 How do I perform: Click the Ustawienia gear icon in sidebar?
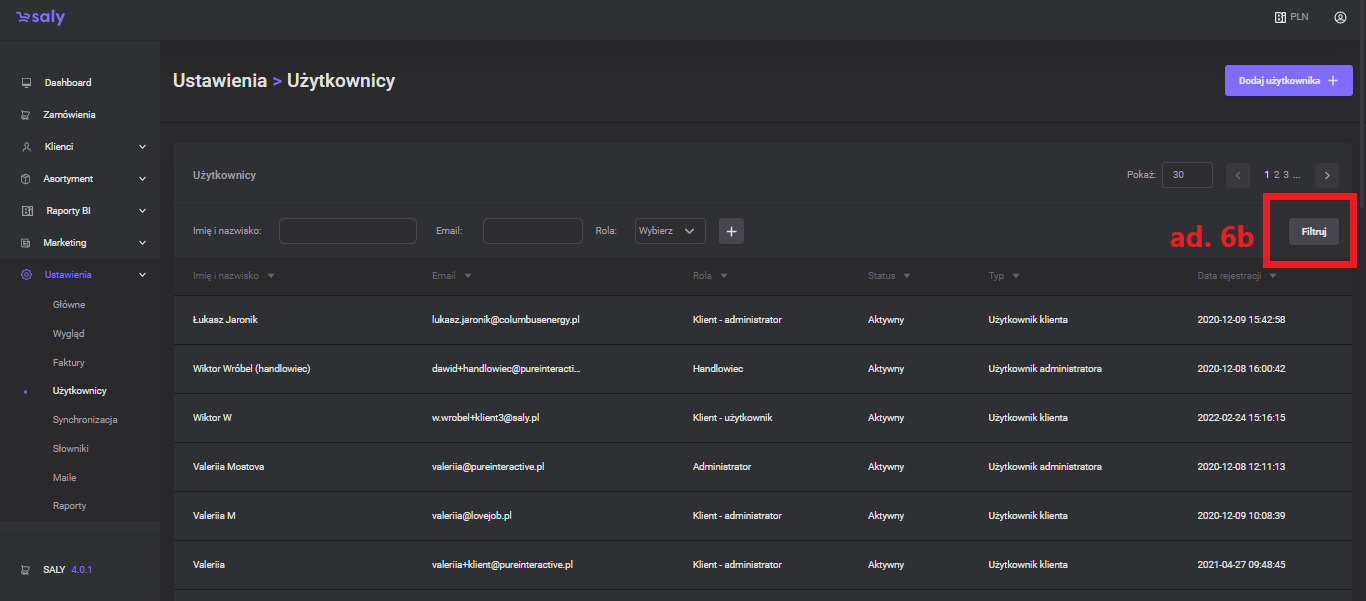26,275
